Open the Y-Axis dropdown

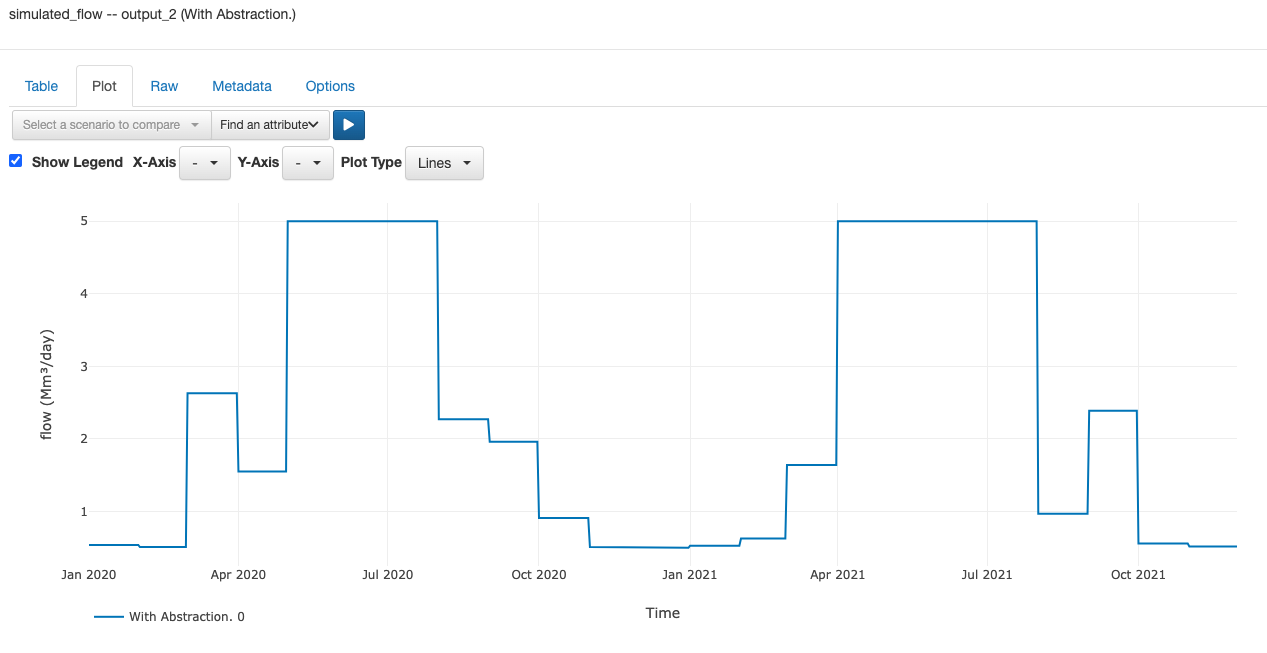coord(308,163)
